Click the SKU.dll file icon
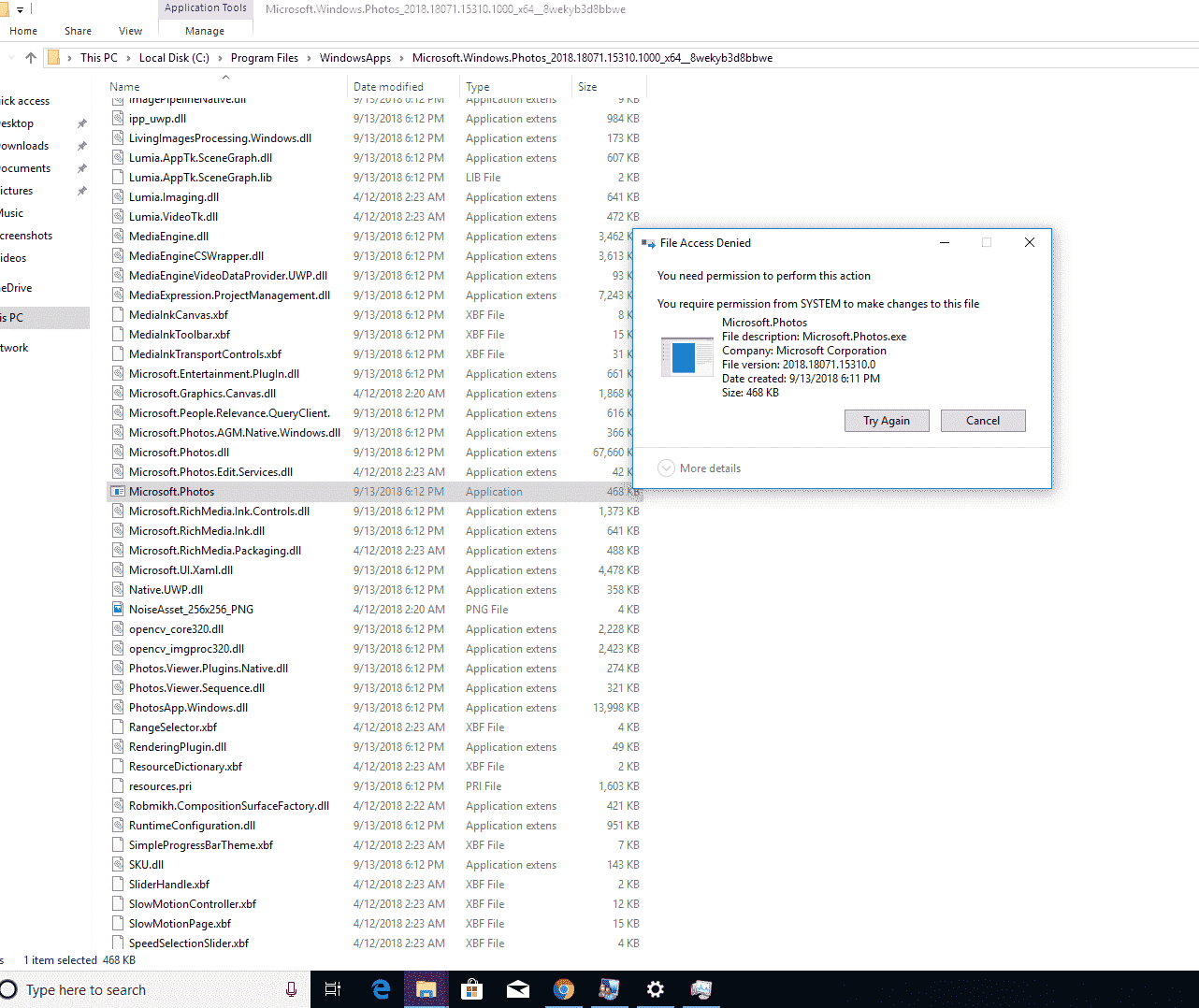The width and height of the screenshot is (1199, 1008). tap(118, 864)
